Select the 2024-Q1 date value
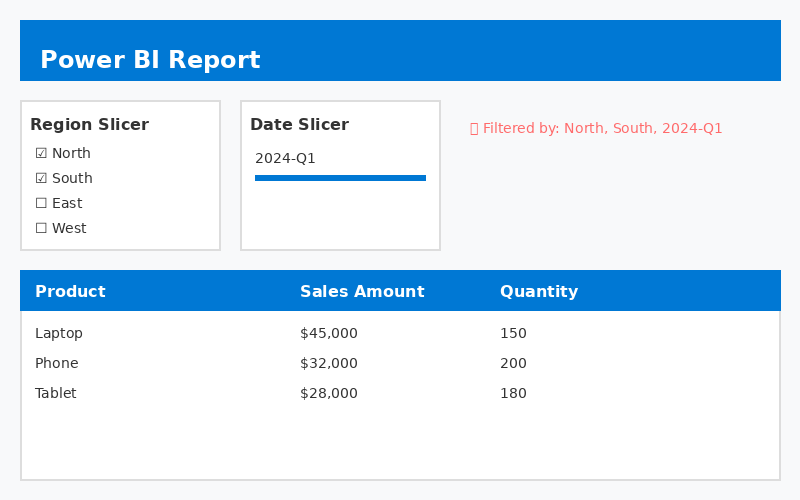 pos(285,158)
